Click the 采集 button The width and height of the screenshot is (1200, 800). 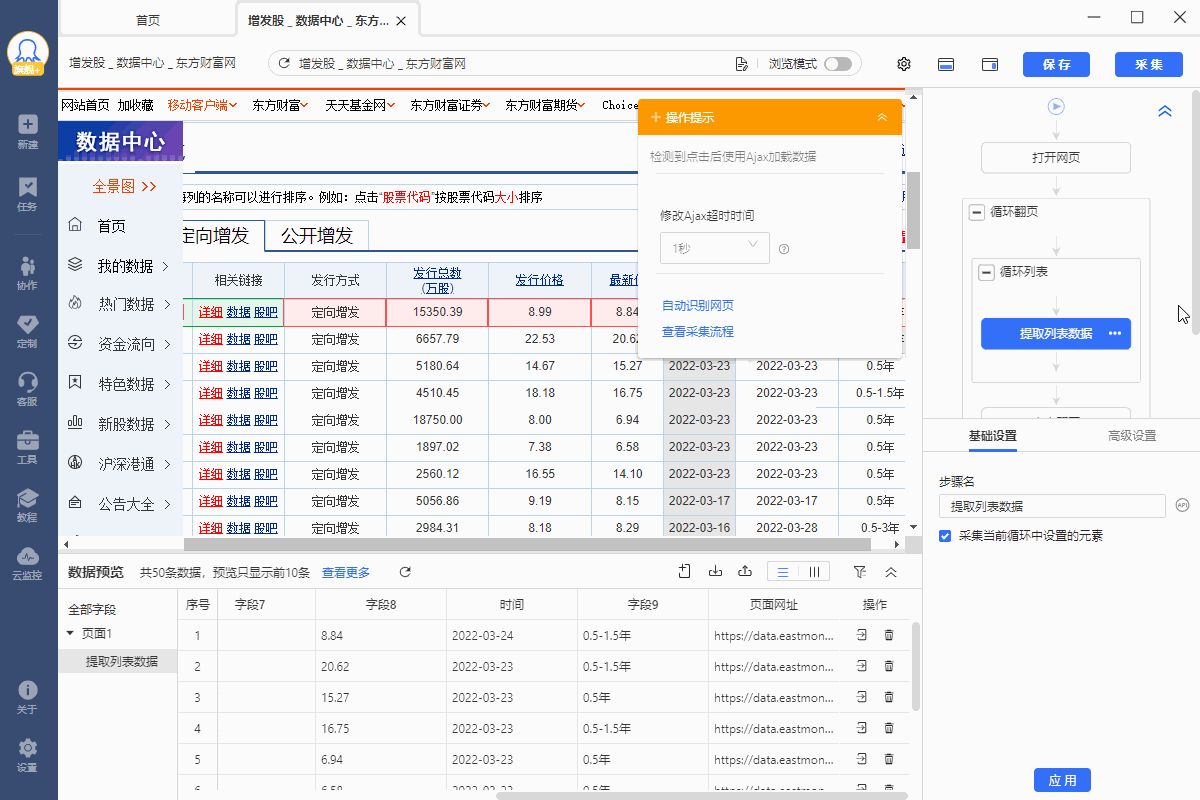click(1149, 64)
